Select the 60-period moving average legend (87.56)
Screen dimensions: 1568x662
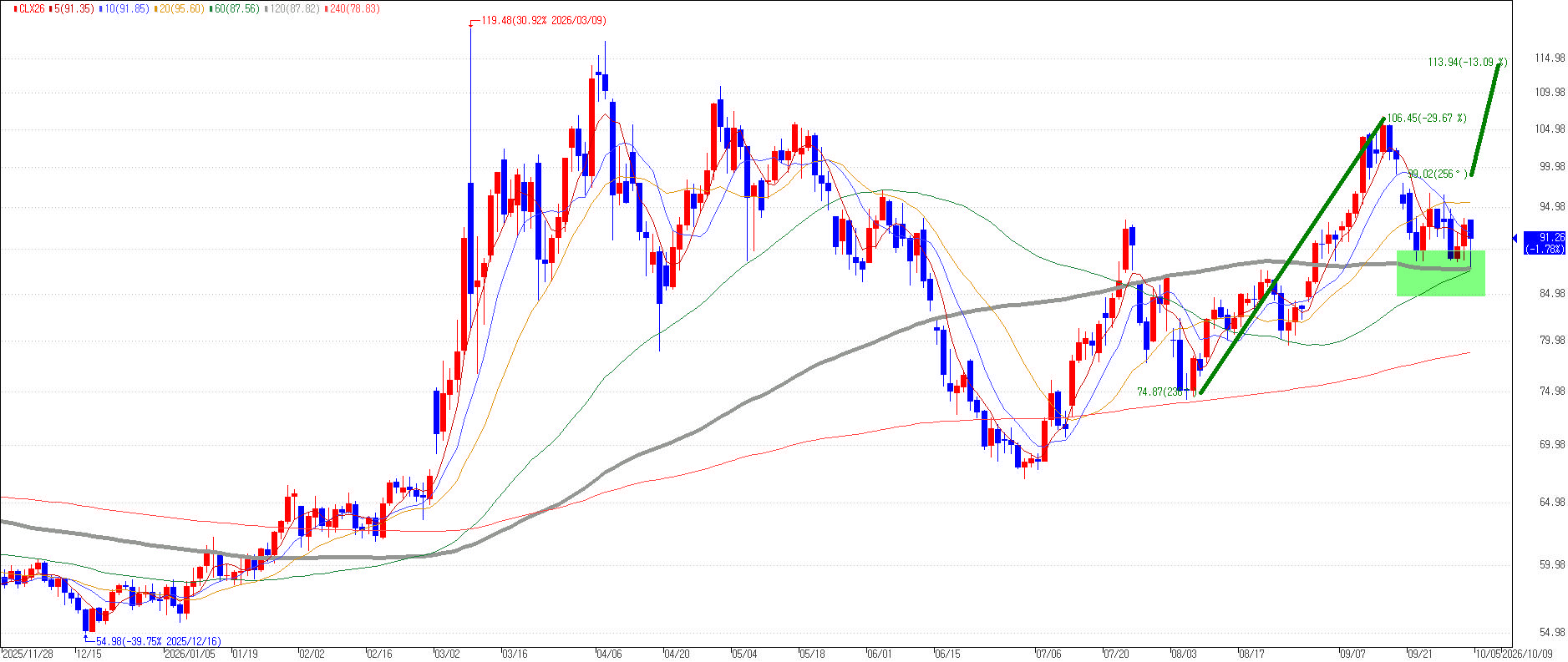point(235,8)
